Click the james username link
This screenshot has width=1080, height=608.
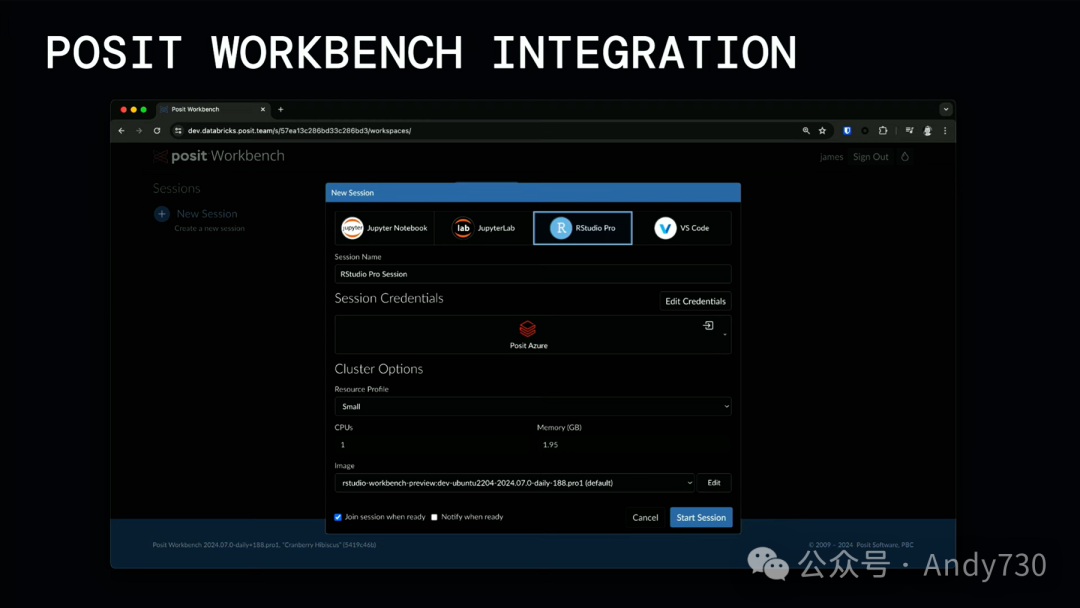click(831, 157)
